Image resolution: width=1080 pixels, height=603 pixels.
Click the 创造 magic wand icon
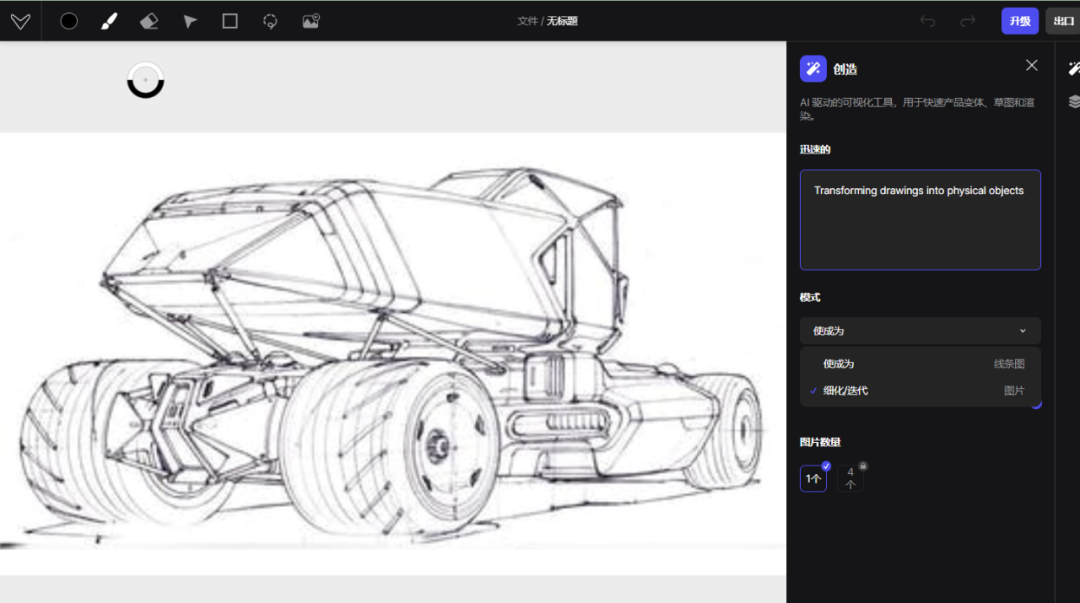coord(813,69)
